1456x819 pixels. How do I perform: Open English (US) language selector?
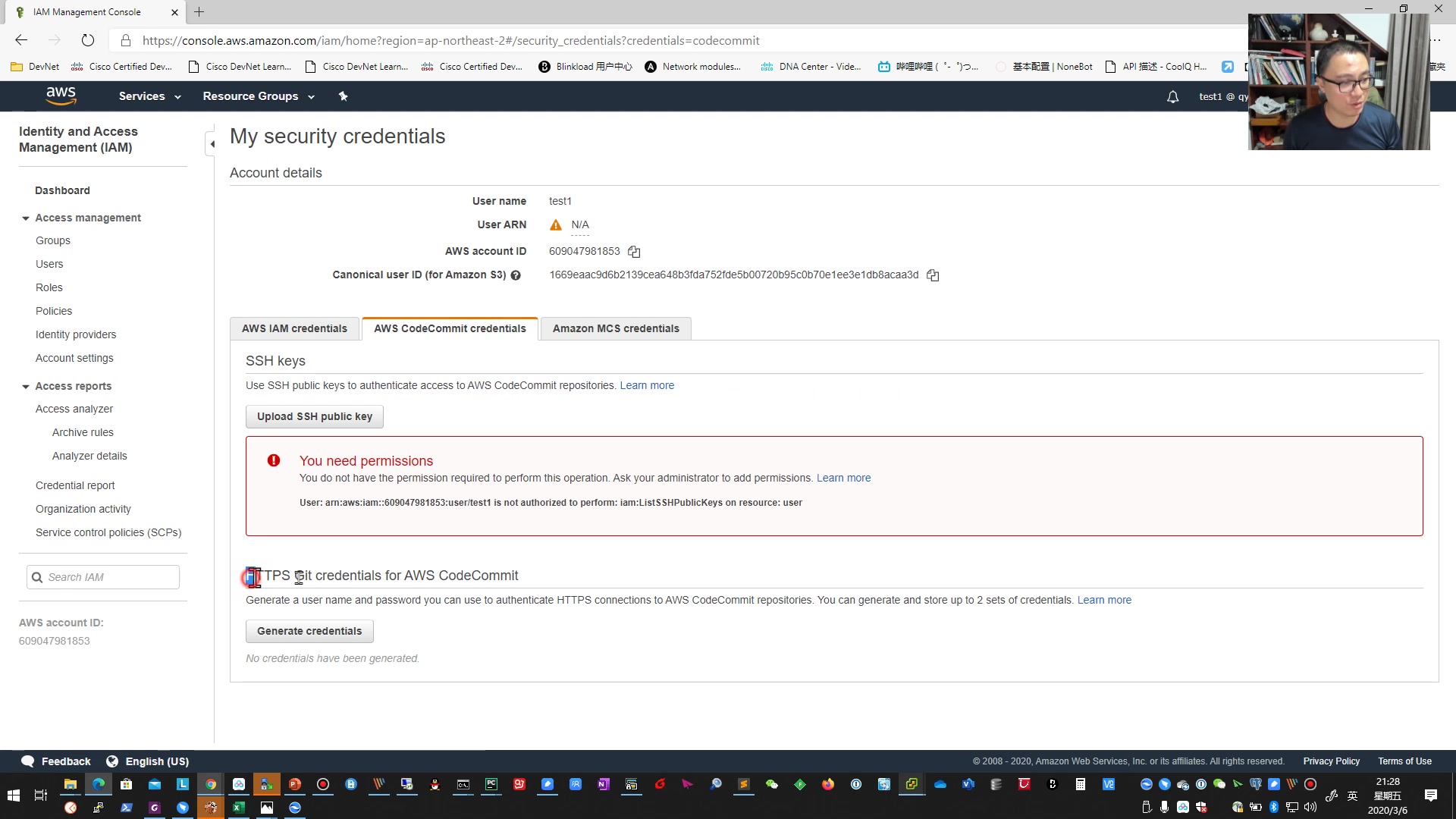(148, 761)
